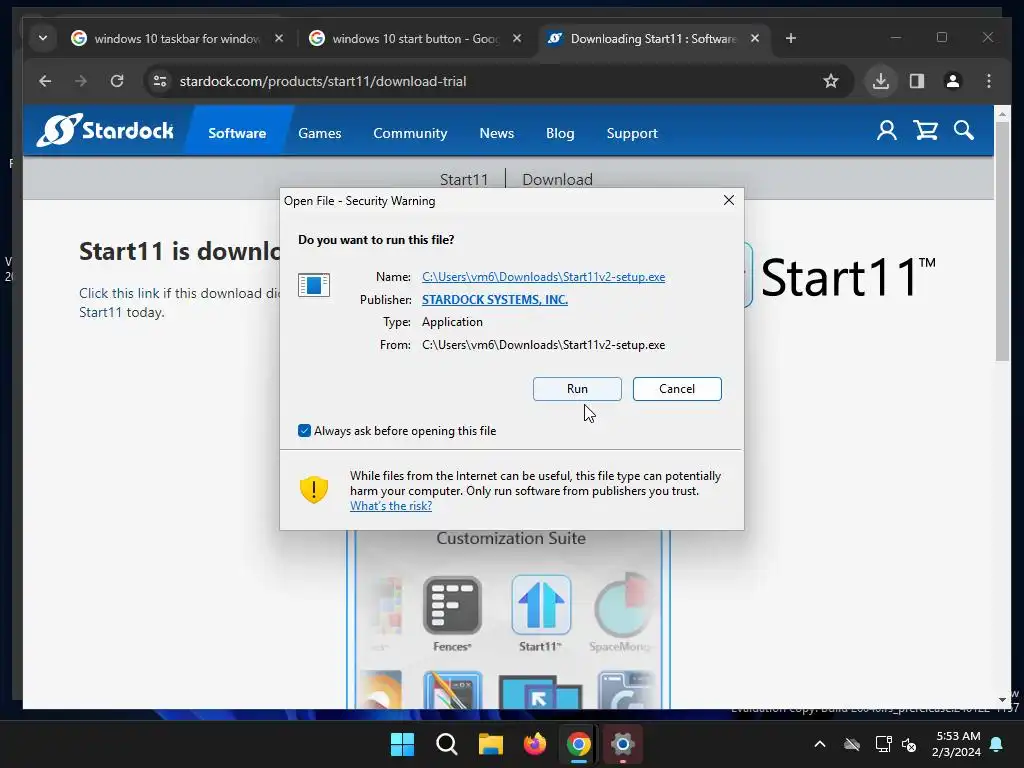Click the Stardock logo
This screenshot has width=1024, height=768.
[105, 130]
